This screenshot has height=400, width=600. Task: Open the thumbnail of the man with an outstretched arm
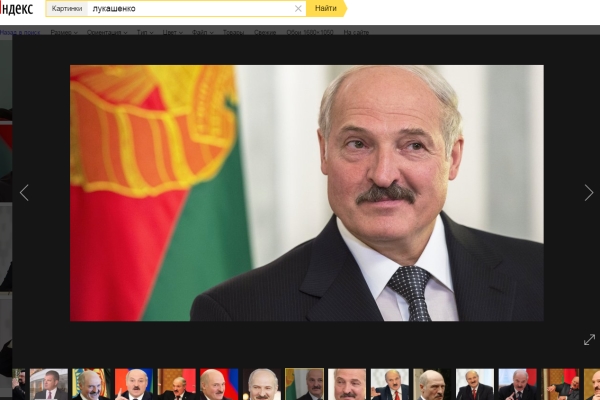560,384
